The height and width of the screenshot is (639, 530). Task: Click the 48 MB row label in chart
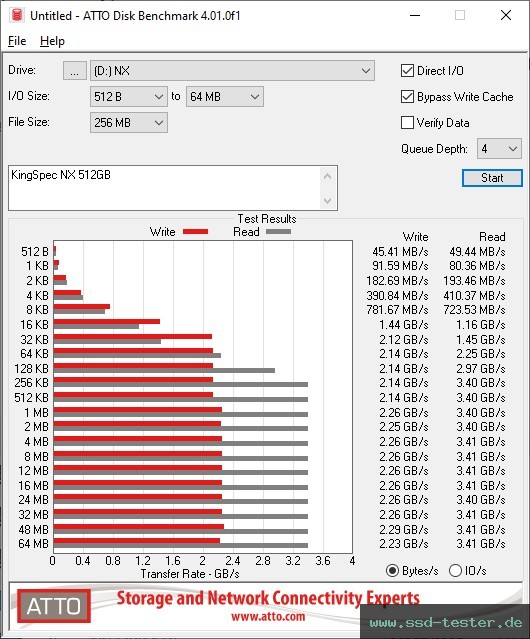[x=33, y=530]
